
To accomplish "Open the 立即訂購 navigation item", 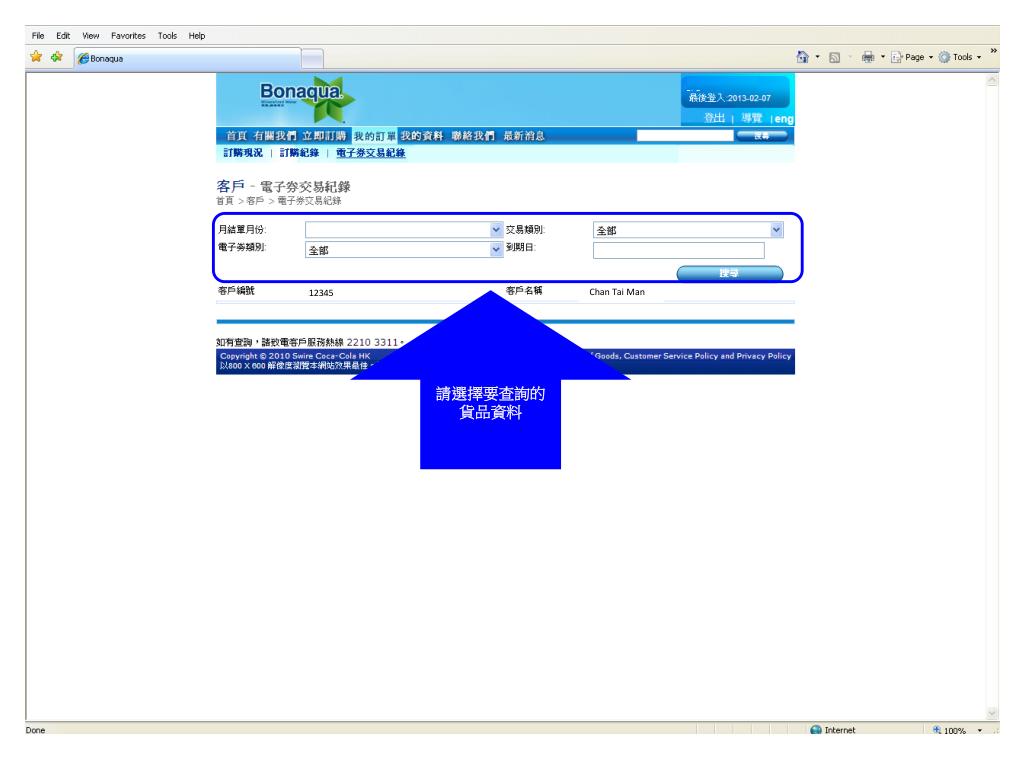I will [x=324, y=136].
